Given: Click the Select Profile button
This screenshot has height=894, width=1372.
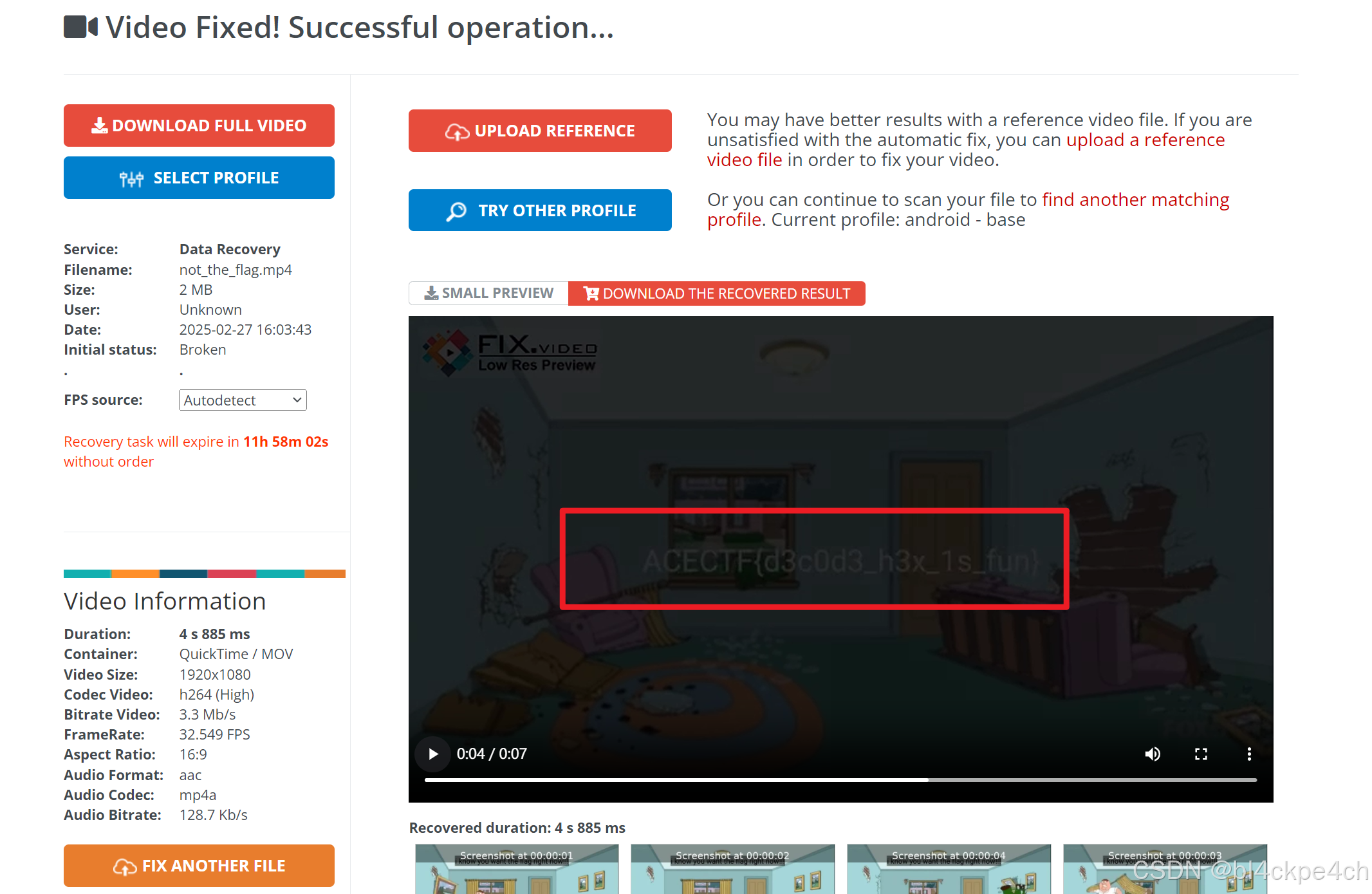Looking at the screenshot, I should point(199,178).
